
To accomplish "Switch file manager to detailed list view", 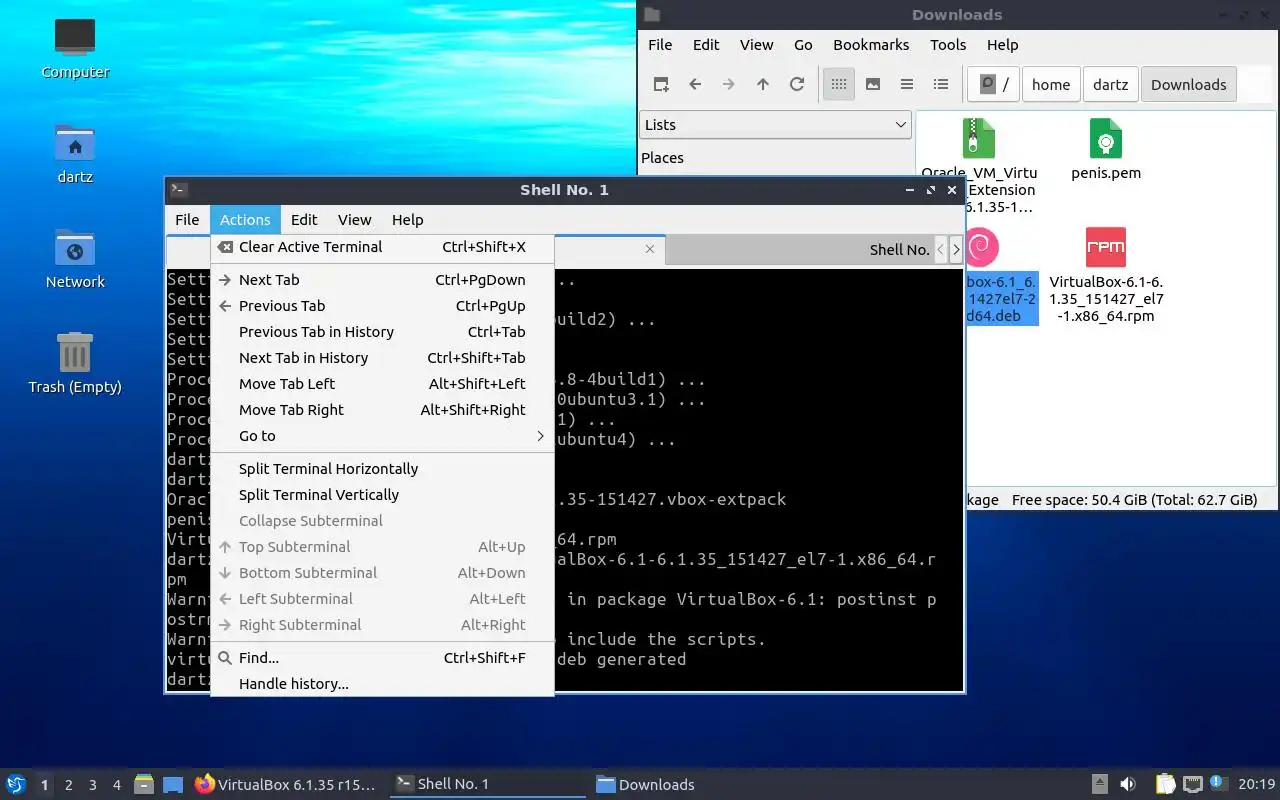I will tap(941, 84).
